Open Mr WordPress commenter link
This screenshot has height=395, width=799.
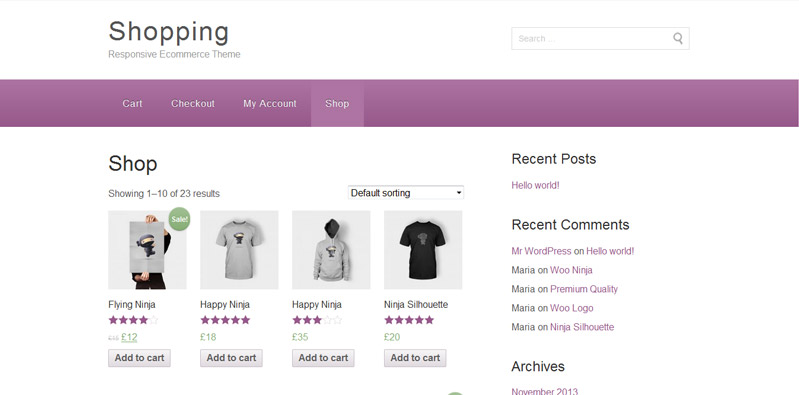pos(541,251)
